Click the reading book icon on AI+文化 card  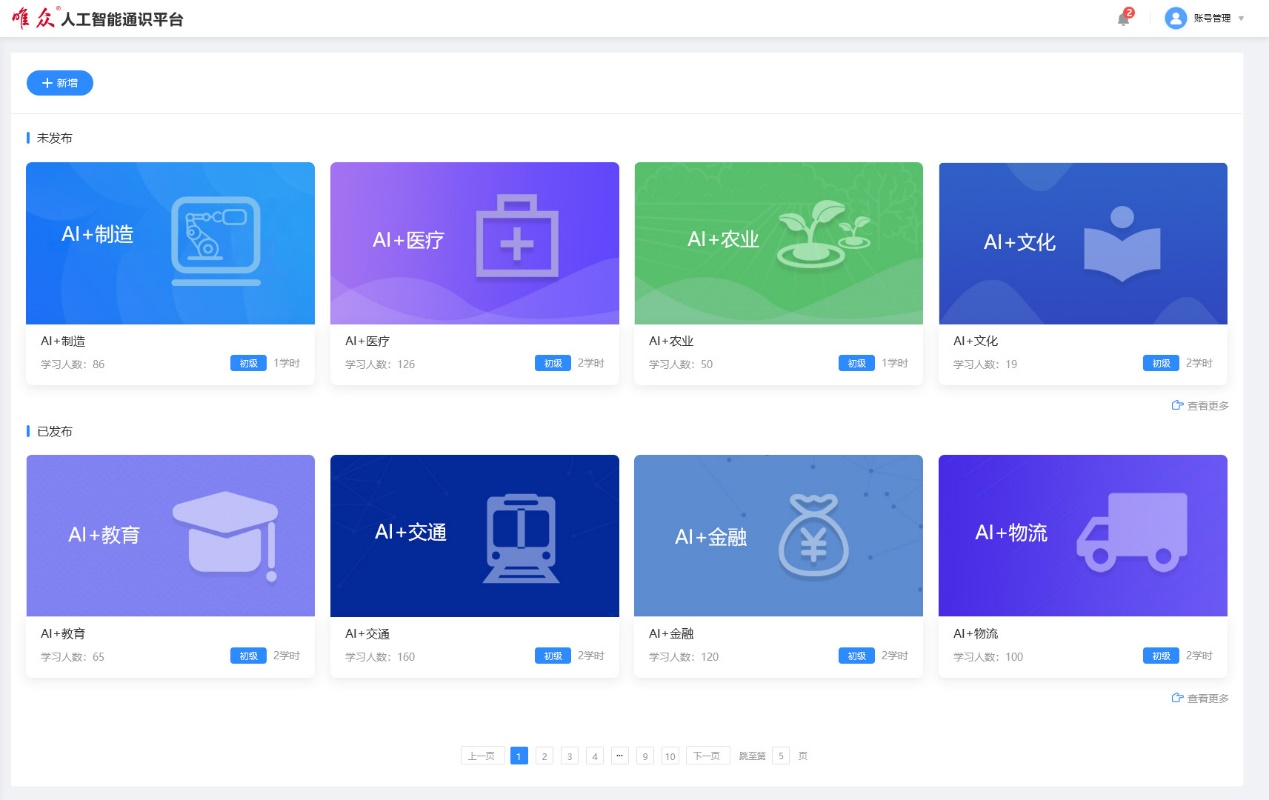tap(1122, 241)
